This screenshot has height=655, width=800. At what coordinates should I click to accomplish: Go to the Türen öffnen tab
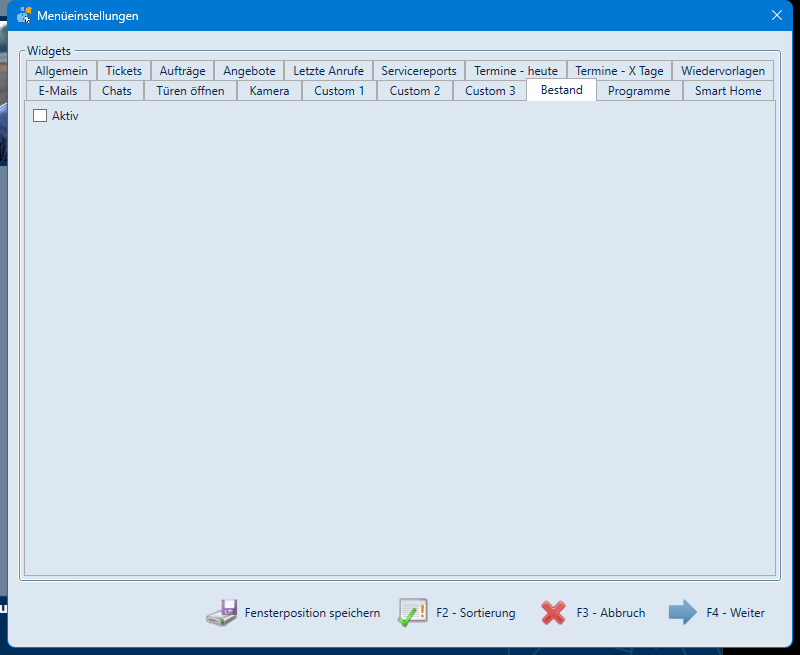pyautogui.click(x=190, y=91)
